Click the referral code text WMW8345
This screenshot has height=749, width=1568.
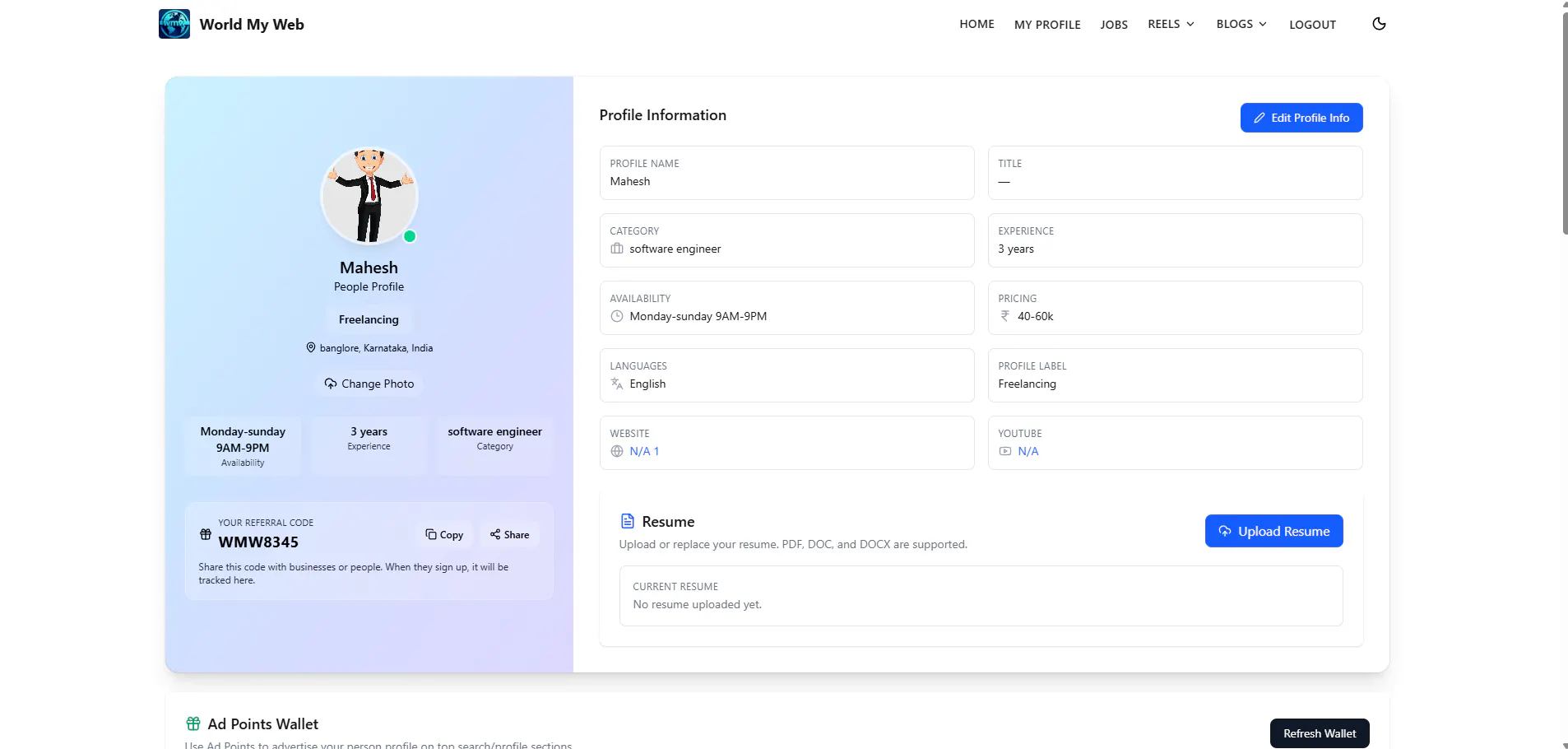coord(258,542)
